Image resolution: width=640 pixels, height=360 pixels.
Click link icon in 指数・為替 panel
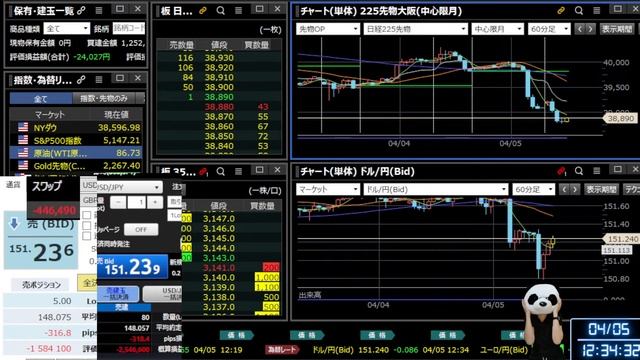pyautogui.click(x=81, y=80)
